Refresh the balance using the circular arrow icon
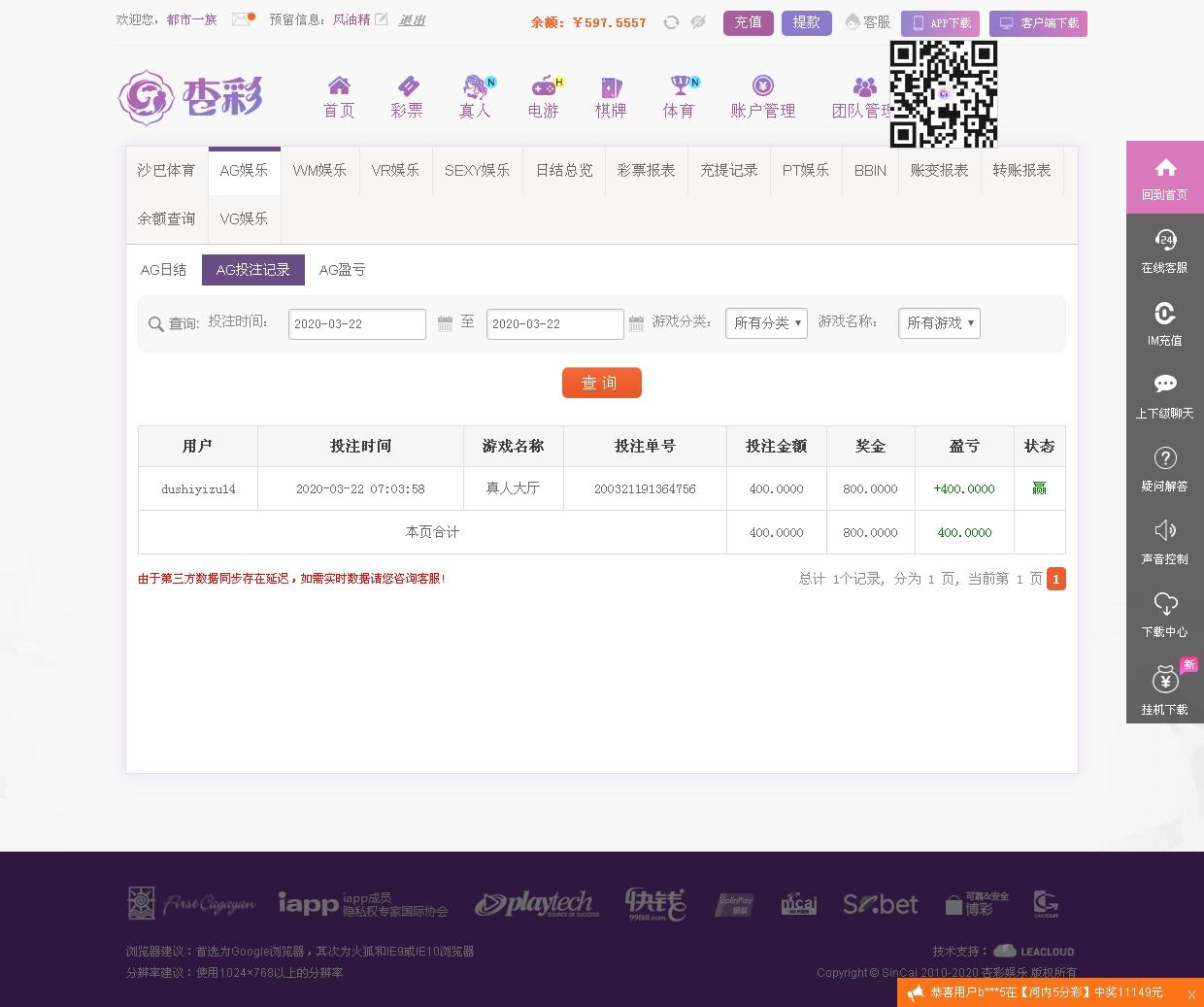Screen dimensions: 1204x1007 pos(671,22)
